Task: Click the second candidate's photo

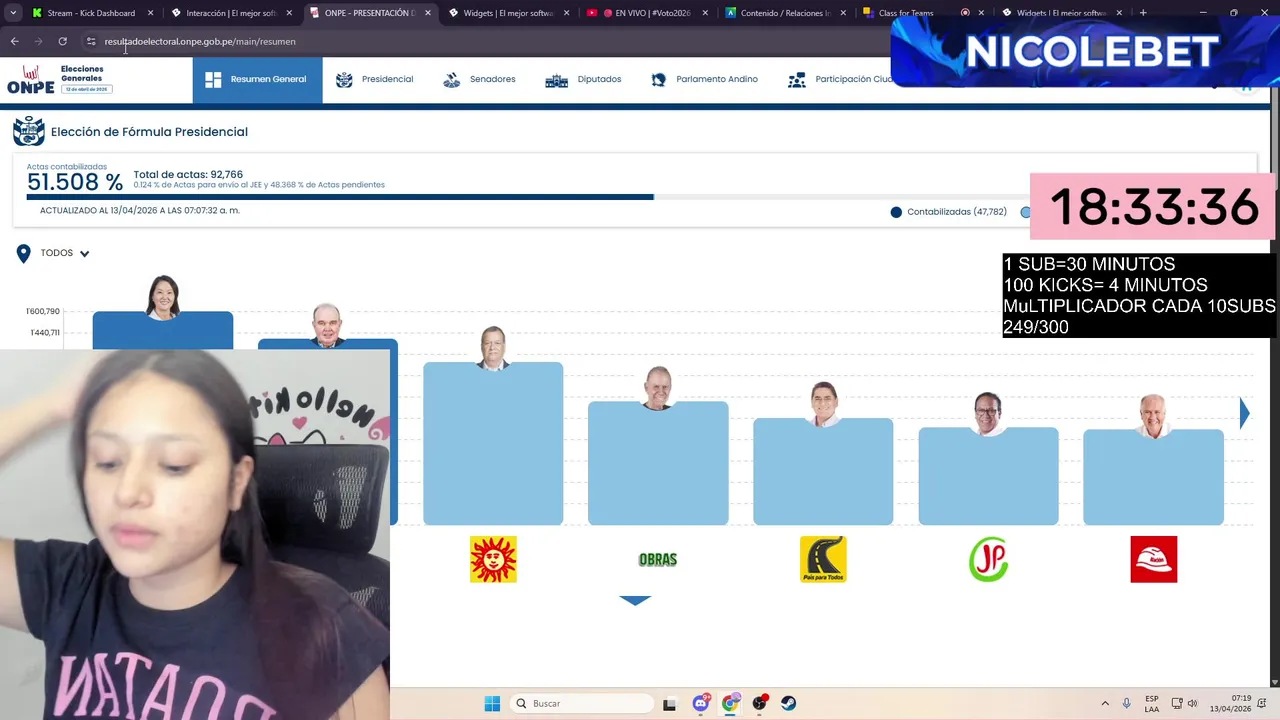Action: [327, 325]
